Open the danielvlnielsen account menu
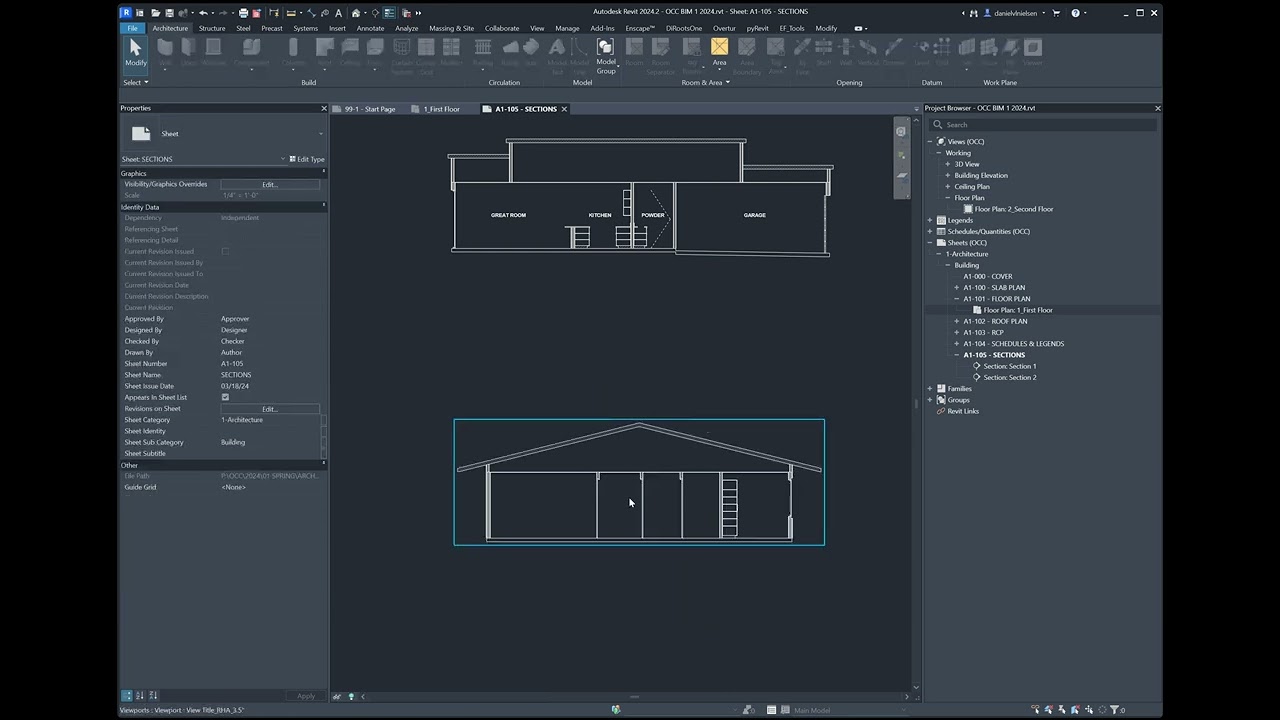This screenshot has height=720, width=1280. pos(1021,13)
